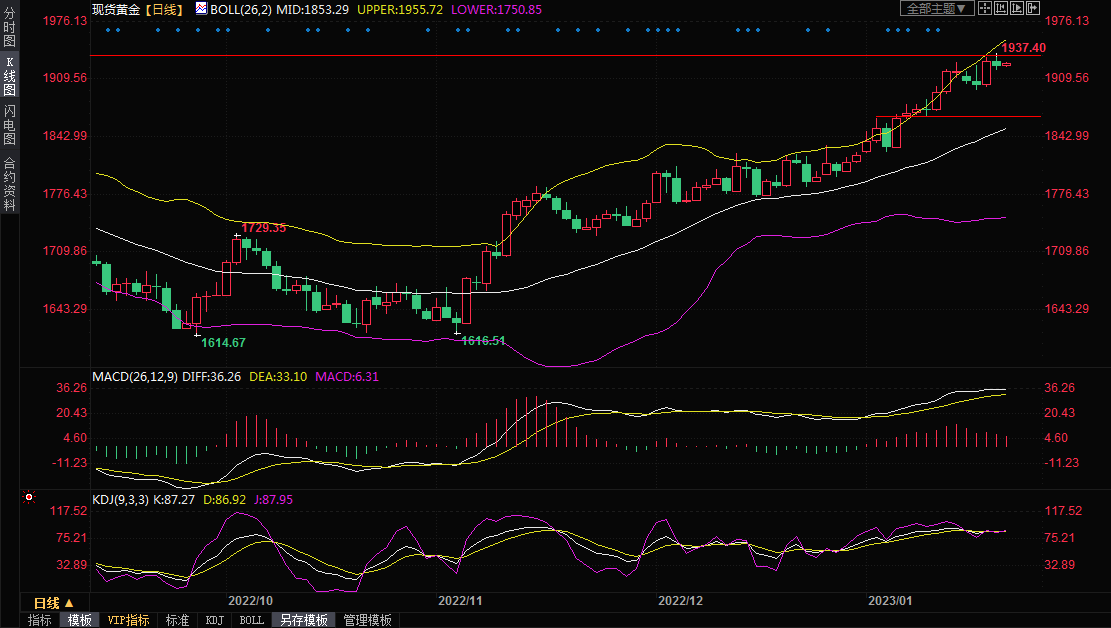Click the crosshair cursor icon

coord(984,8)
